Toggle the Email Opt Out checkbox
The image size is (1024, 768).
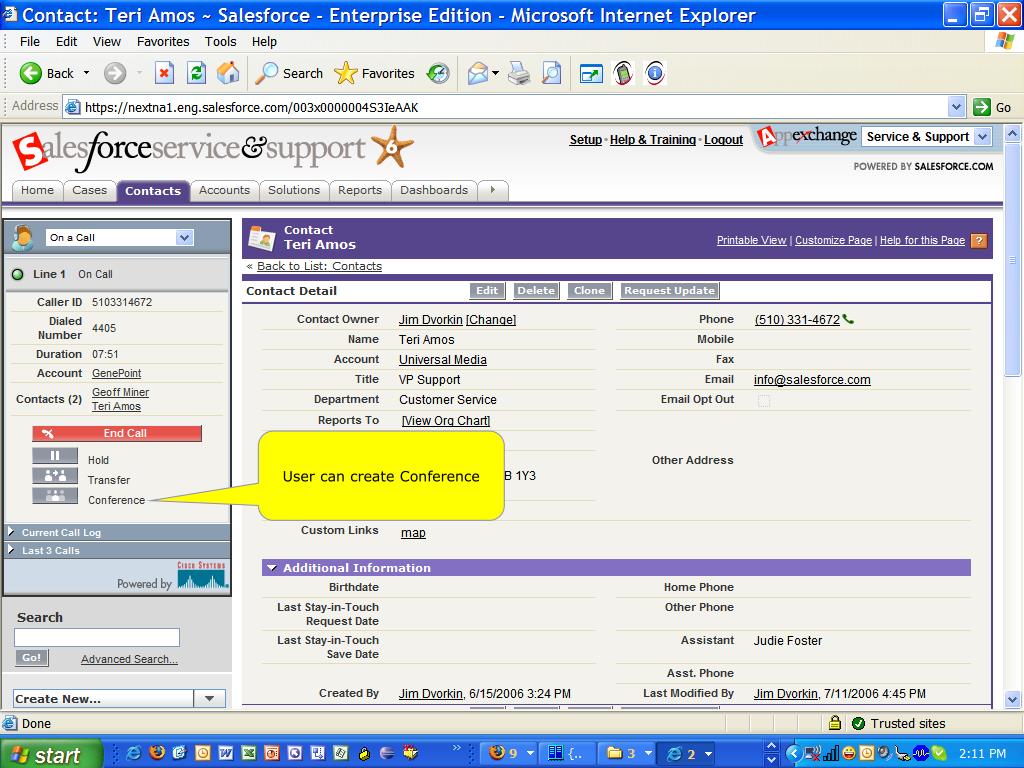click(763, 400)
